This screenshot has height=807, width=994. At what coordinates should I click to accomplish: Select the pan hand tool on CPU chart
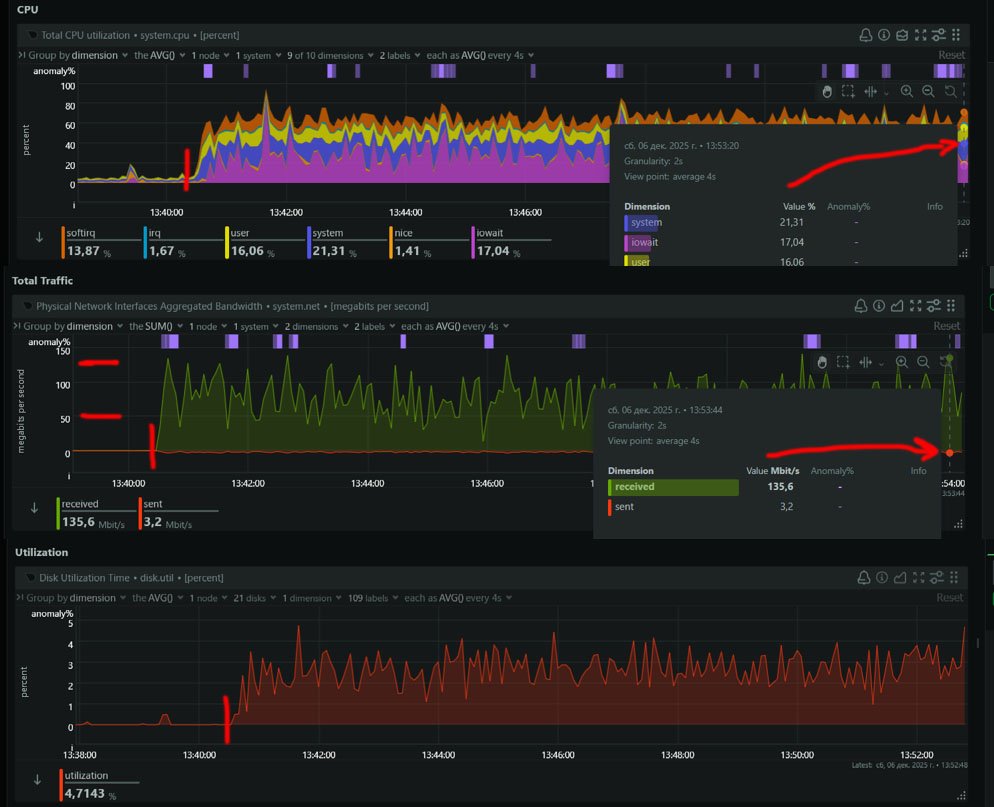click(827, 91)
